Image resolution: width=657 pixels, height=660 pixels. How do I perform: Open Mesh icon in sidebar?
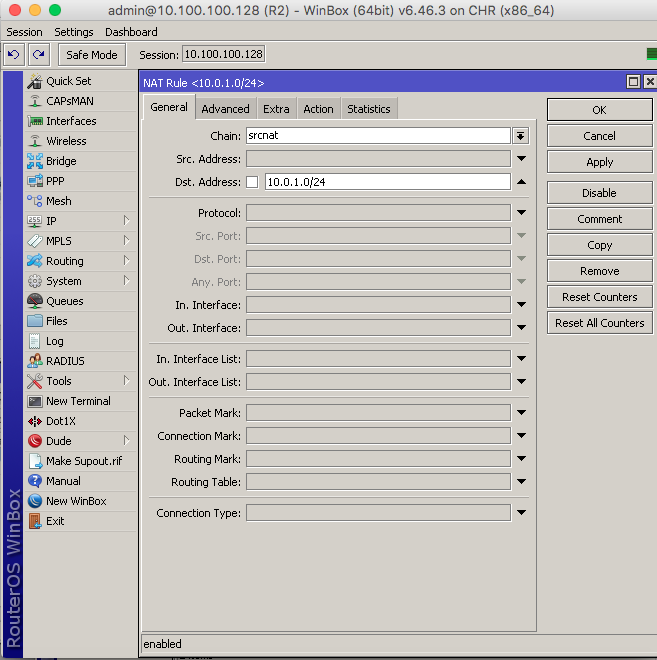pos(35,201)
